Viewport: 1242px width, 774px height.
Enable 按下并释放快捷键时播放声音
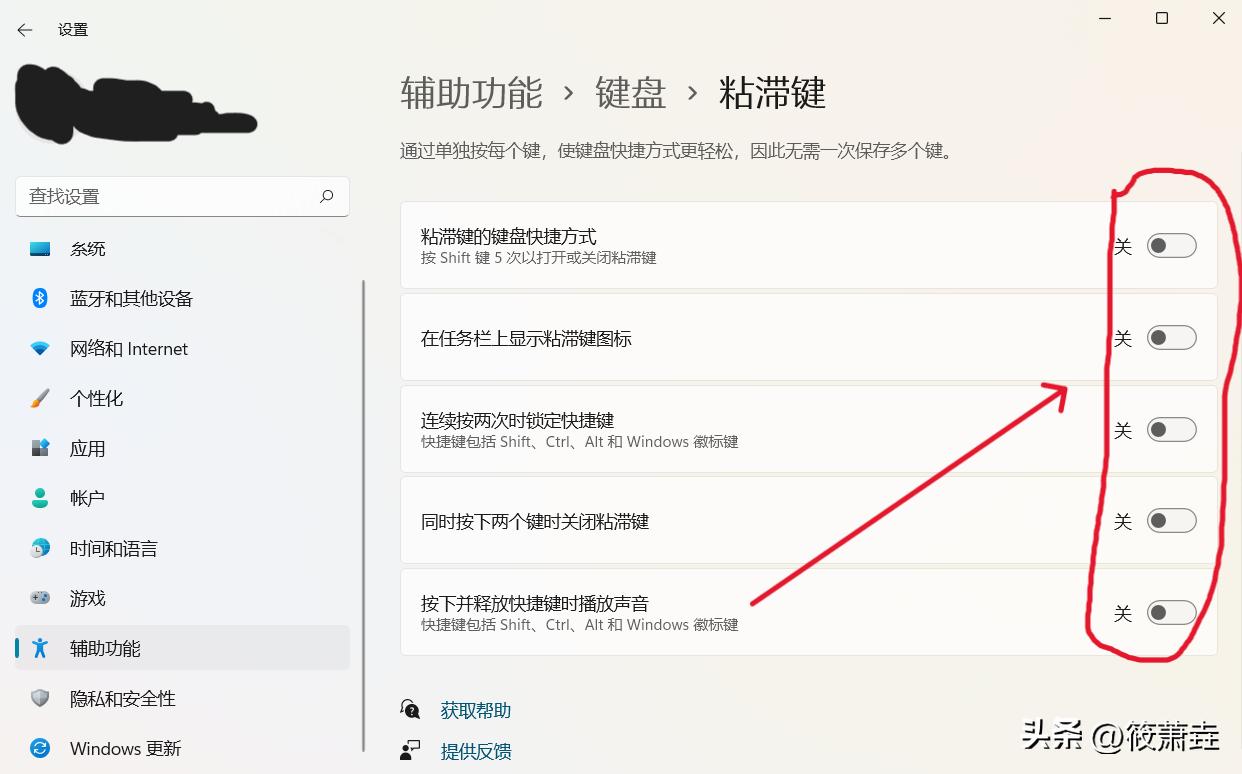point(1171,612)
